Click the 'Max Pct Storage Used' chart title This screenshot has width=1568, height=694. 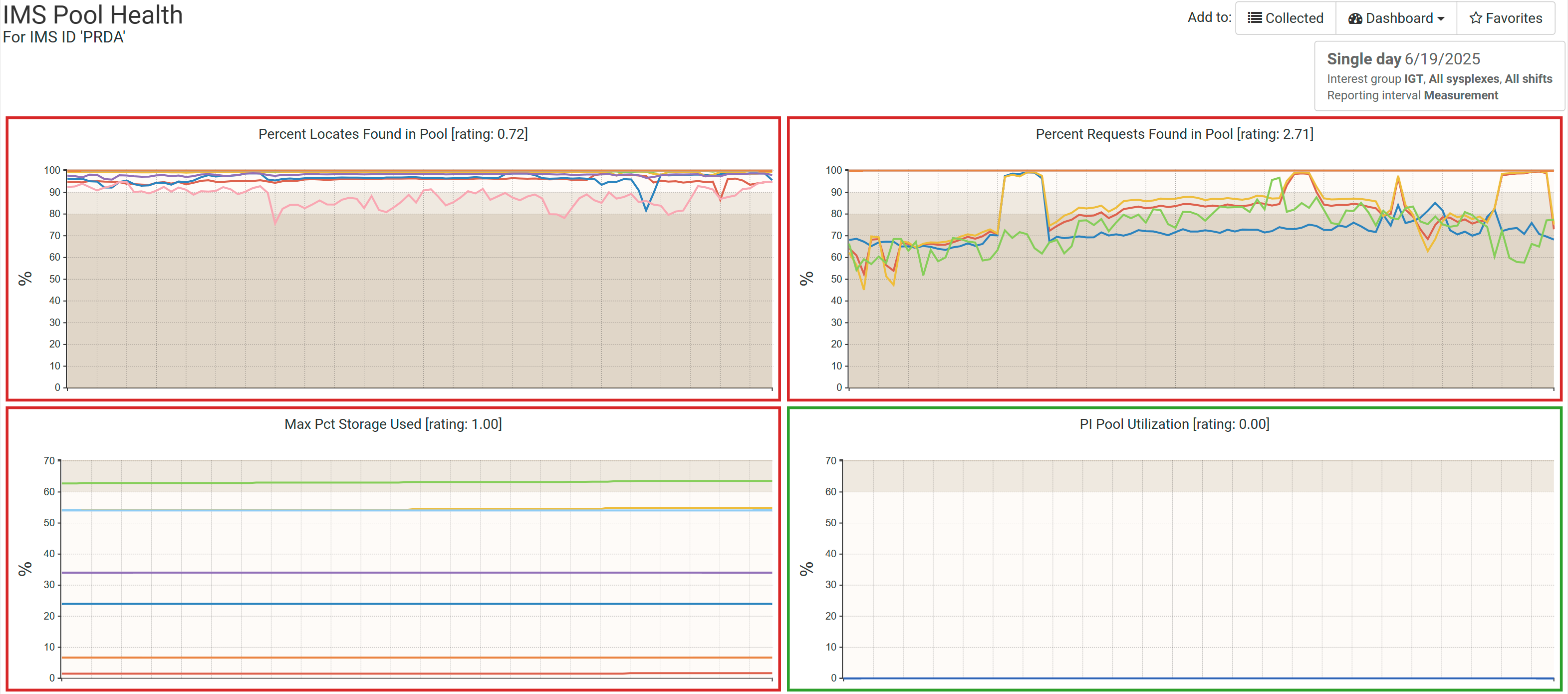(392, 424)
